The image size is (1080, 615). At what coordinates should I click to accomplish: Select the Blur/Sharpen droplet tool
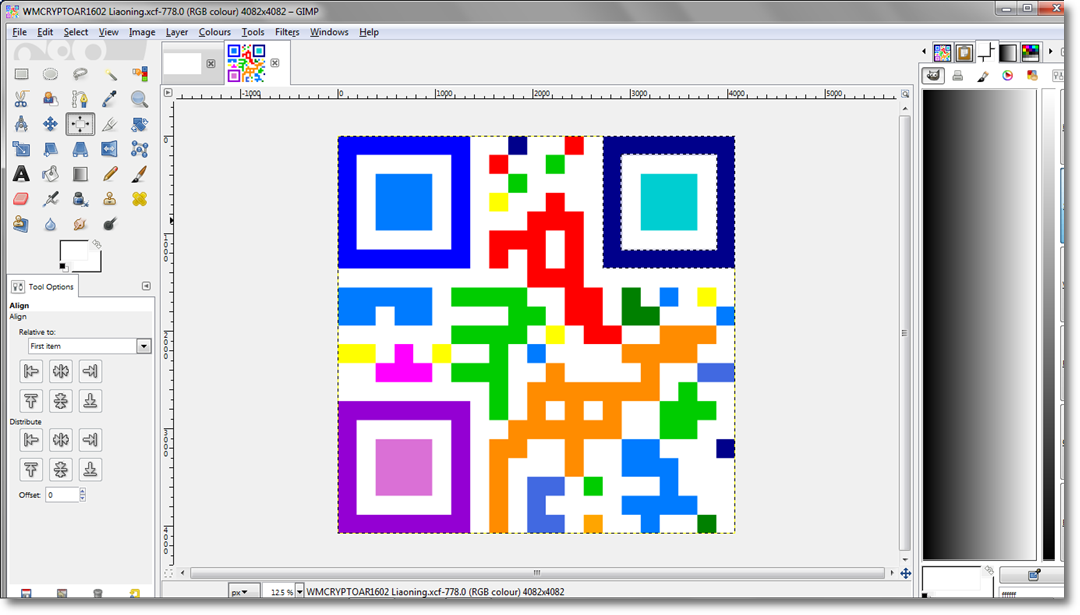pyautogui.click(x=50, y=224)
